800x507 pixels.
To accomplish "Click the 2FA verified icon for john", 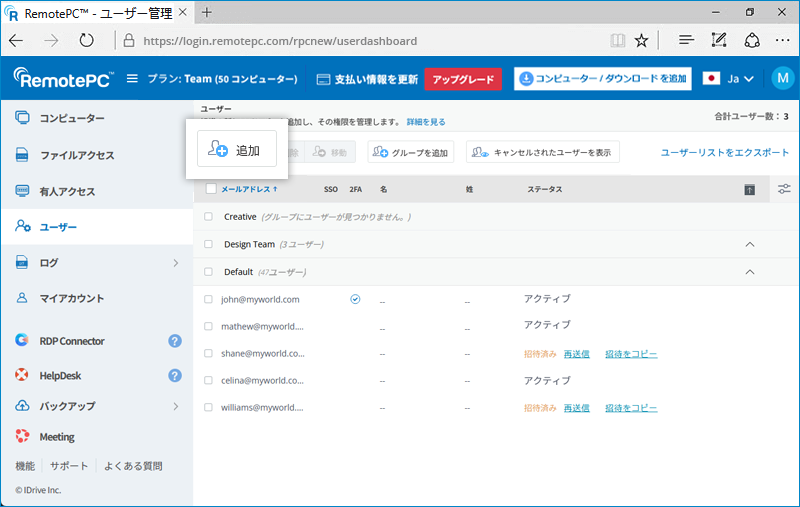I will coord(355,299).
